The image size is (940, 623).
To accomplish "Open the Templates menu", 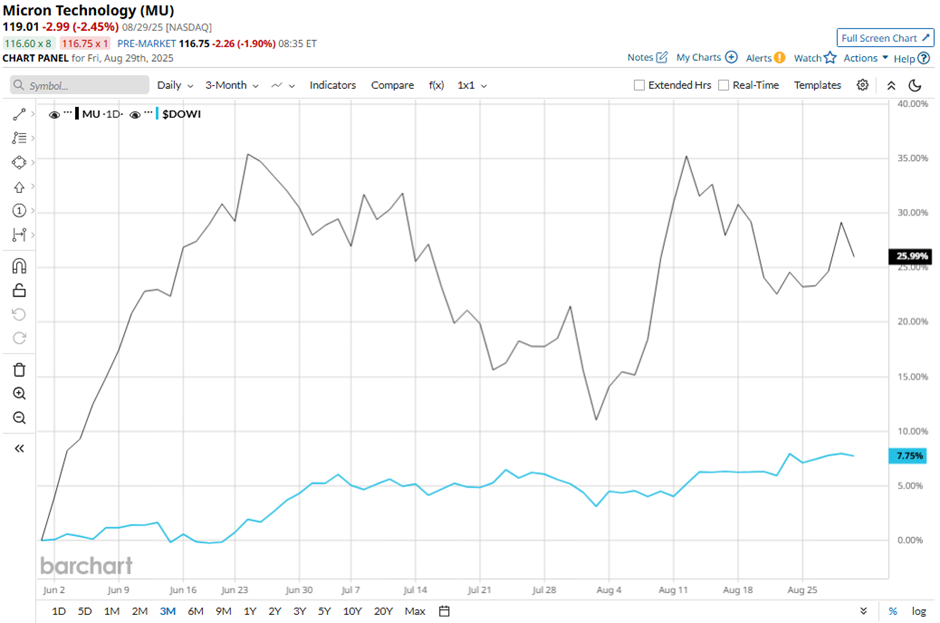I will tap(818, 85).
